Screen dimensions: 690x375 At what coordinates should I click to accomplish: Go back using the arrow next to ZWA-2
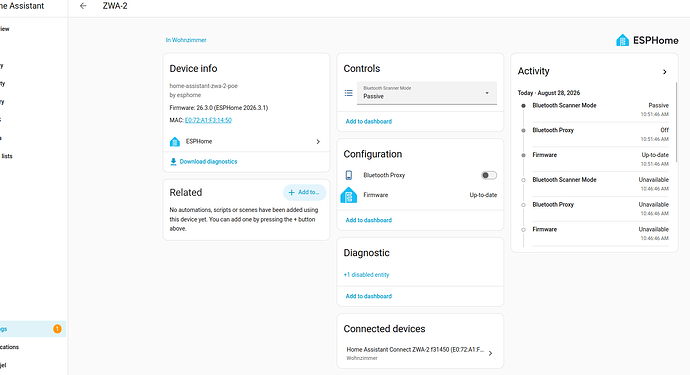pyautogui.click(x=83, y=6)
